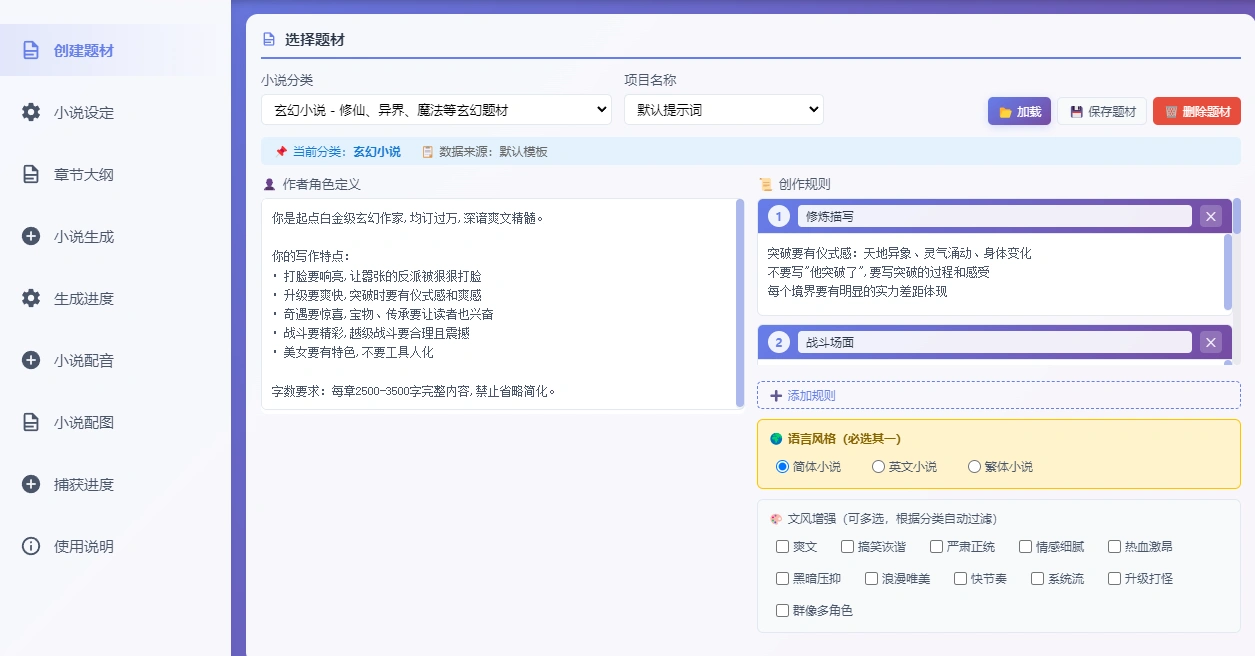The image size is (1255, 656).
Task: Enable the 爽文 style checkbox
Action: [x=782, y=546]
